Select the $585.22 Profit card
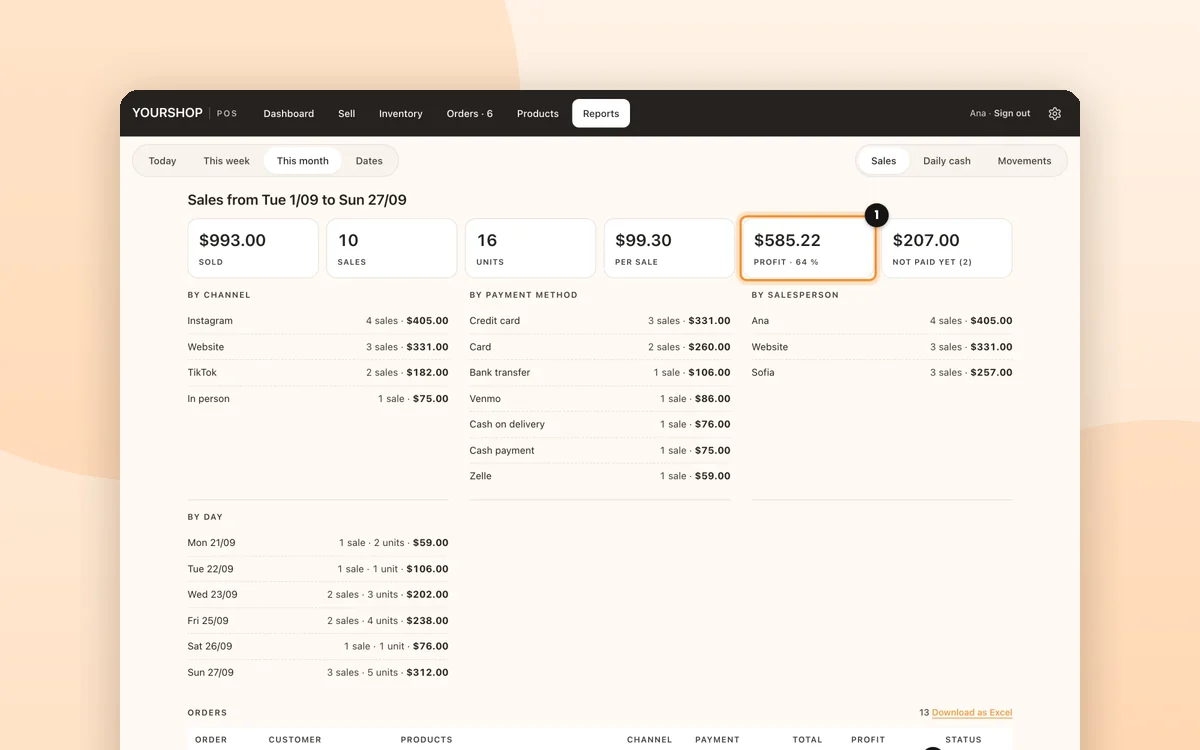The height and width of the screenshot is (750, 1200). 808,248
